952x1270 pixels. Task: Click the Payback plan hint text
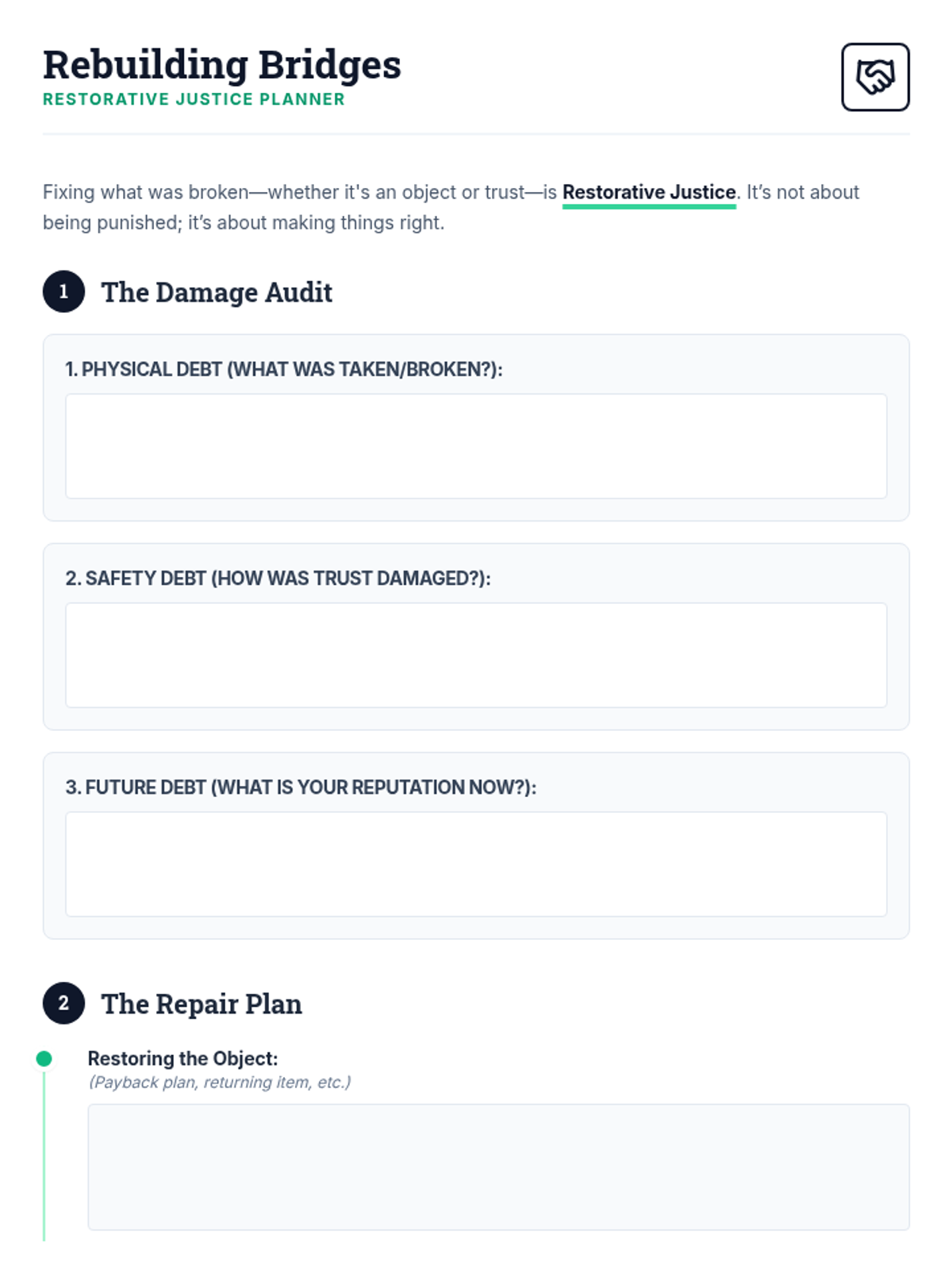pos(220,1082)
